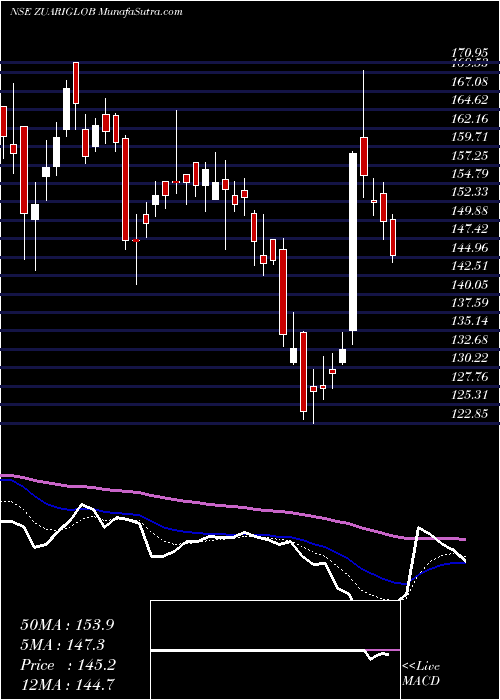The width and height of the screenshot is (500, 700).
Task: Click the last red candlestick on the right
Action: pos(393,238)
